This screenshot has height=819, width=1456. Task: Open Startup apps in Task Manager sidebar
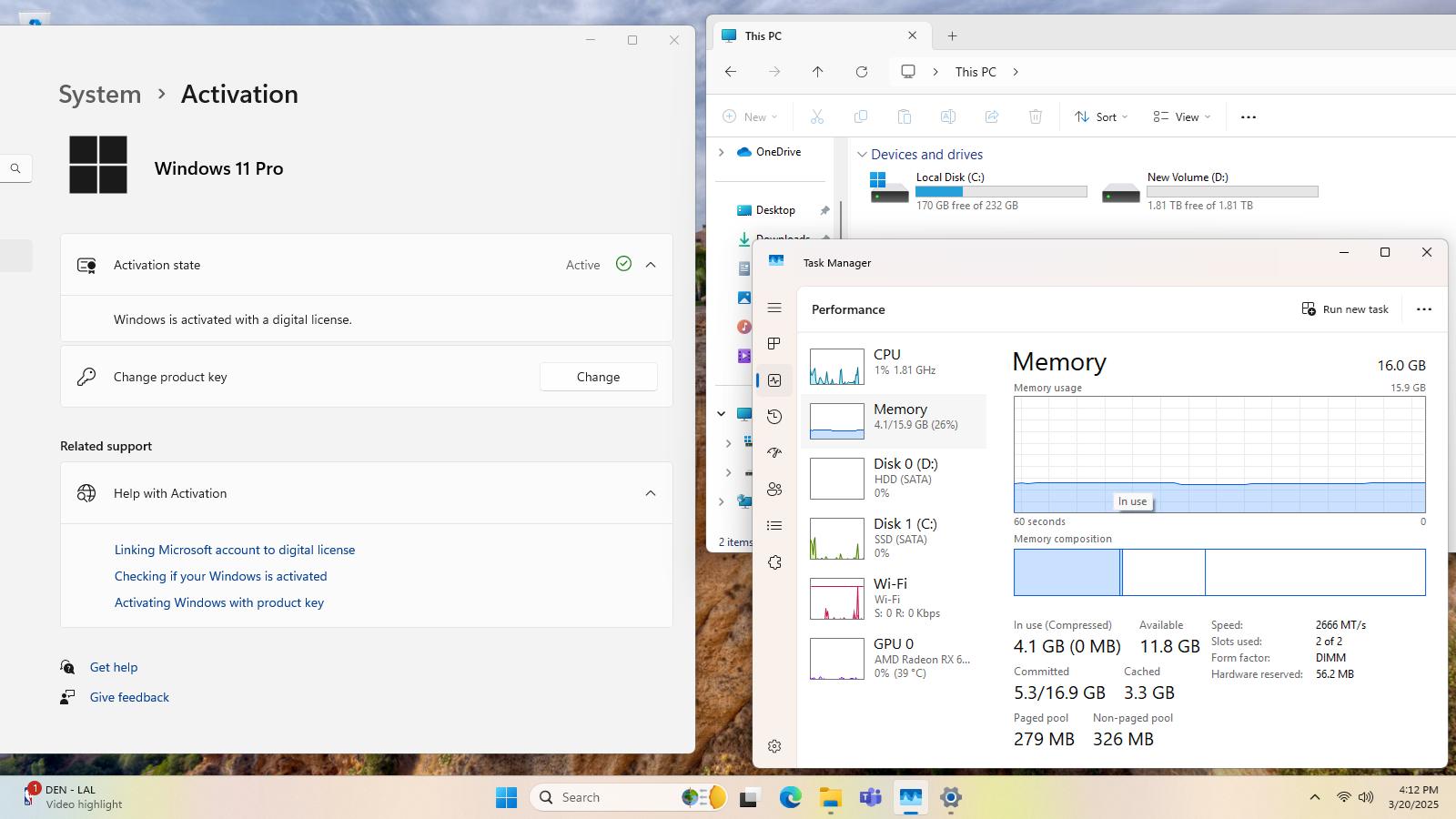coord(774,452)
